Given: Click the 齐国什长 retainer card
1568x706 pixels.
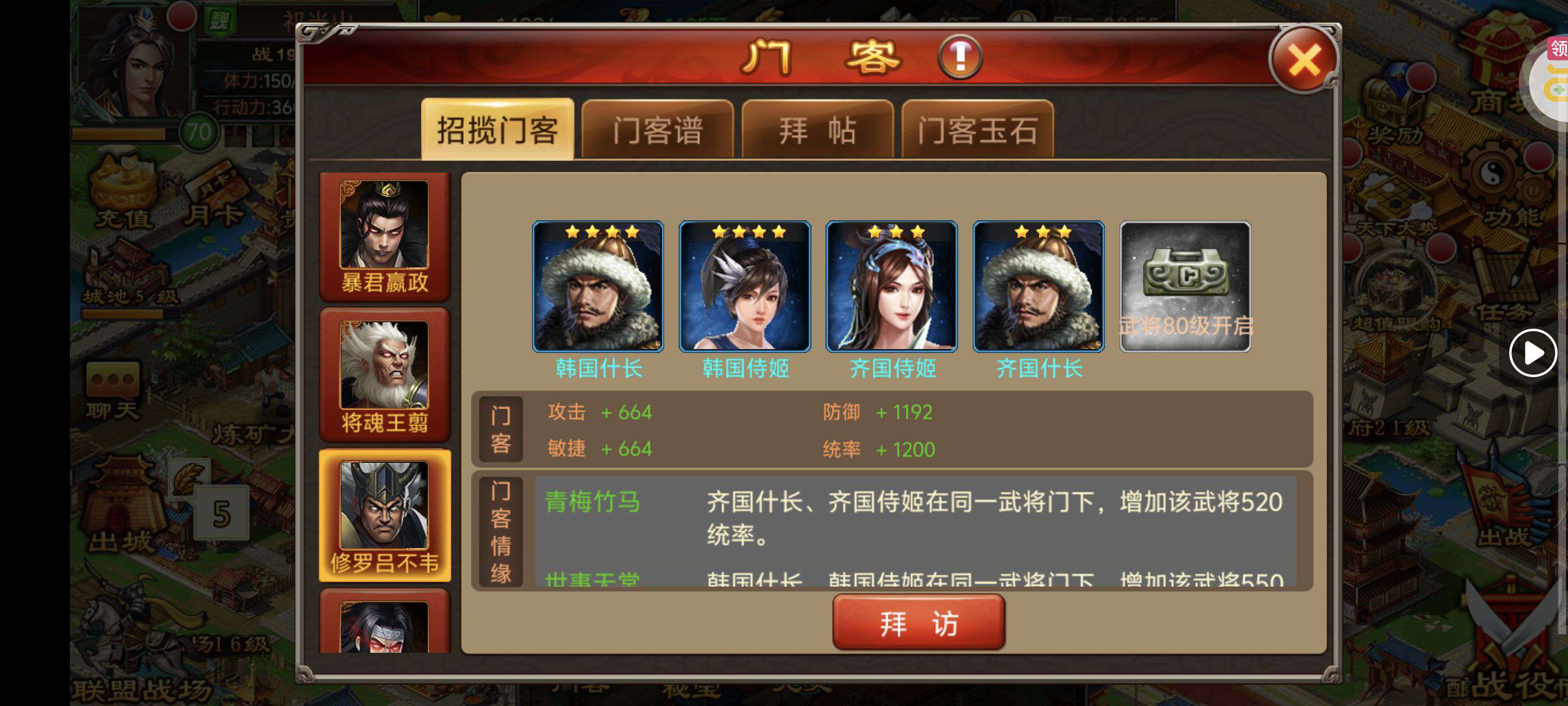Looking at the screenshot, I should click(x=1038, y=286).
